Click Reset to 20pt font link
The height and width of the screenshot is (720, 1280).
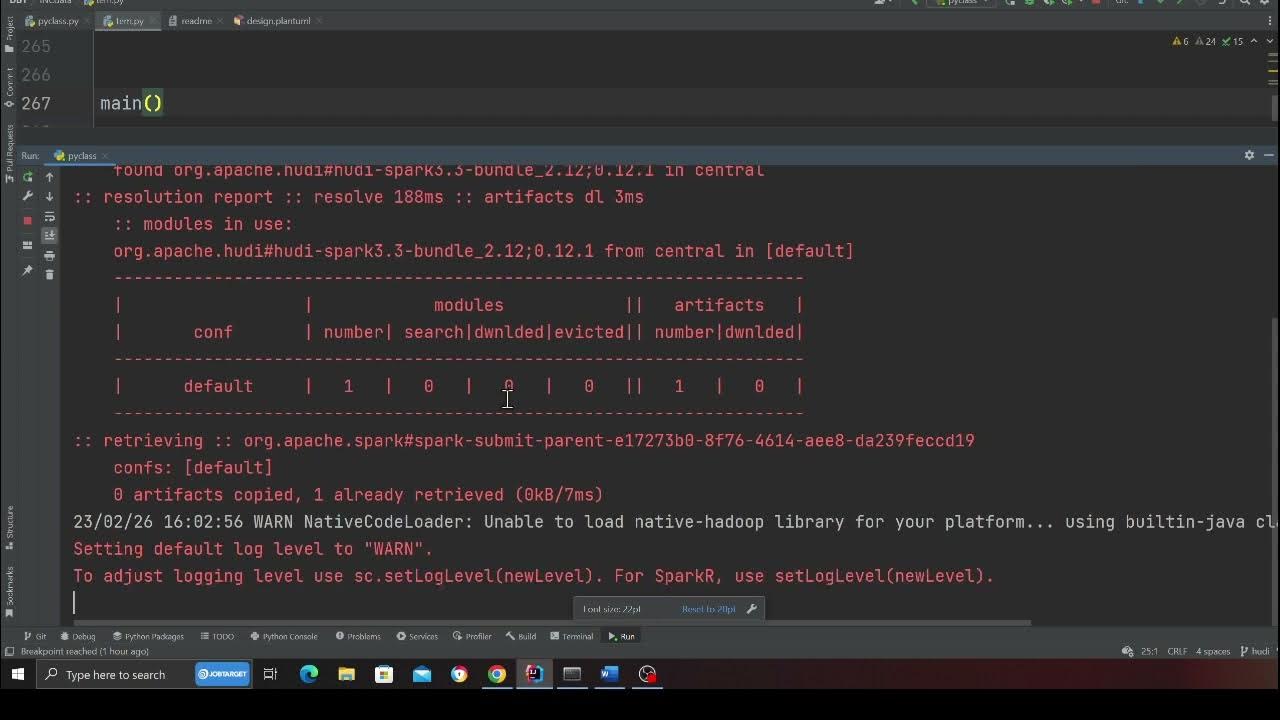pos(708,609)
